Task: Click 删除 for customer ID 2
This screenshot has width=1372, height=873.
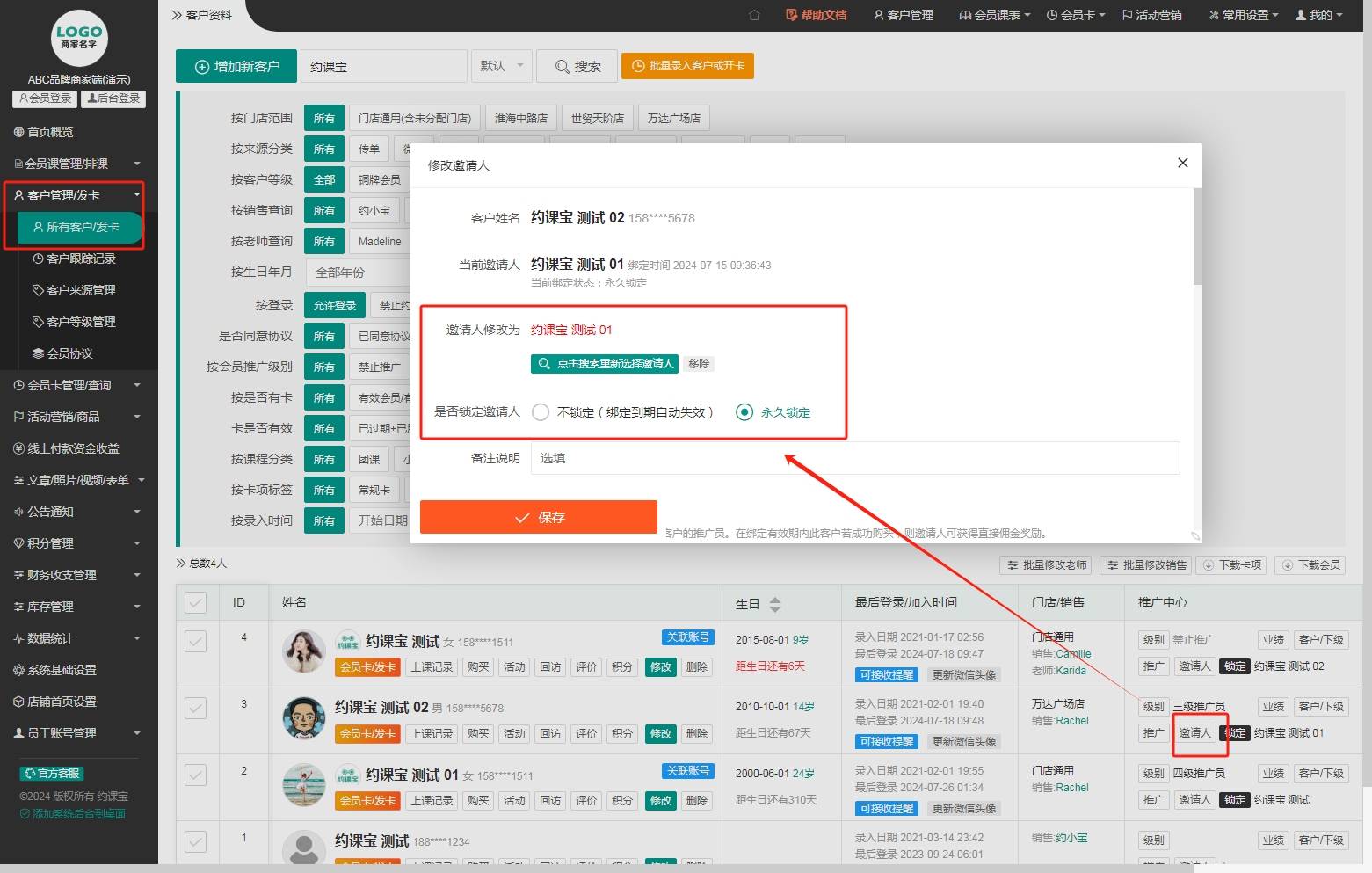Action: [x=696, y=800]
